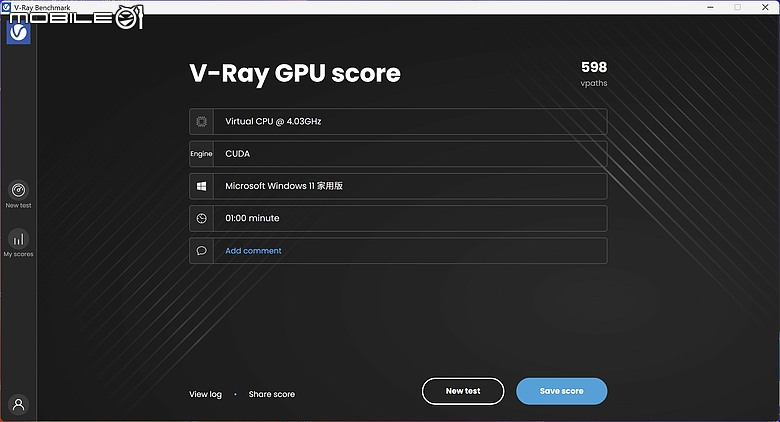Click the clock icon beside 01:00 minute
The image size is (780, 422).
coord(201,218)
